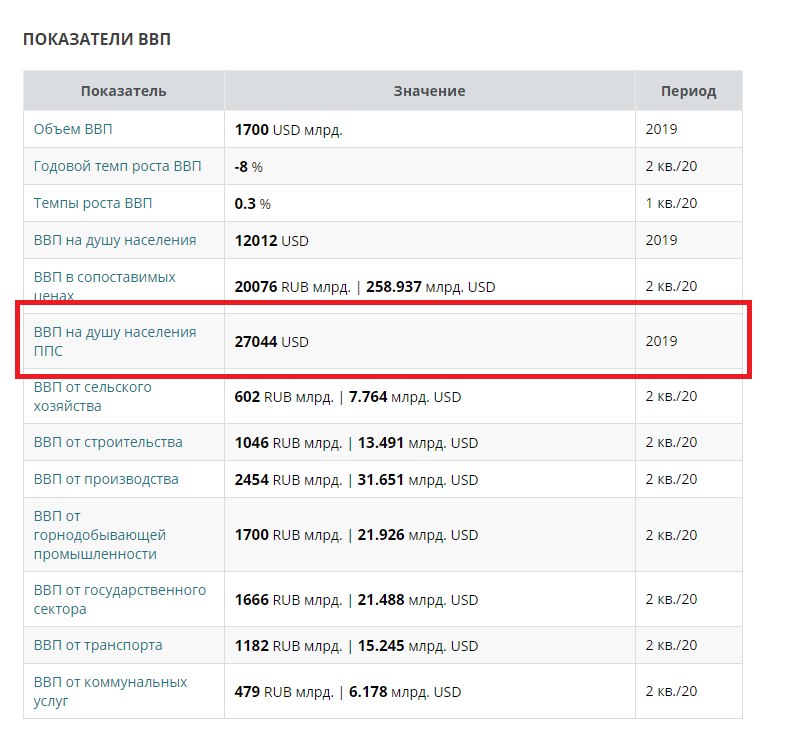Image resolution: width=800 pixels, height=742 pixels.
Task: Open ВВП от строительства link
Action: pos(108,442)
